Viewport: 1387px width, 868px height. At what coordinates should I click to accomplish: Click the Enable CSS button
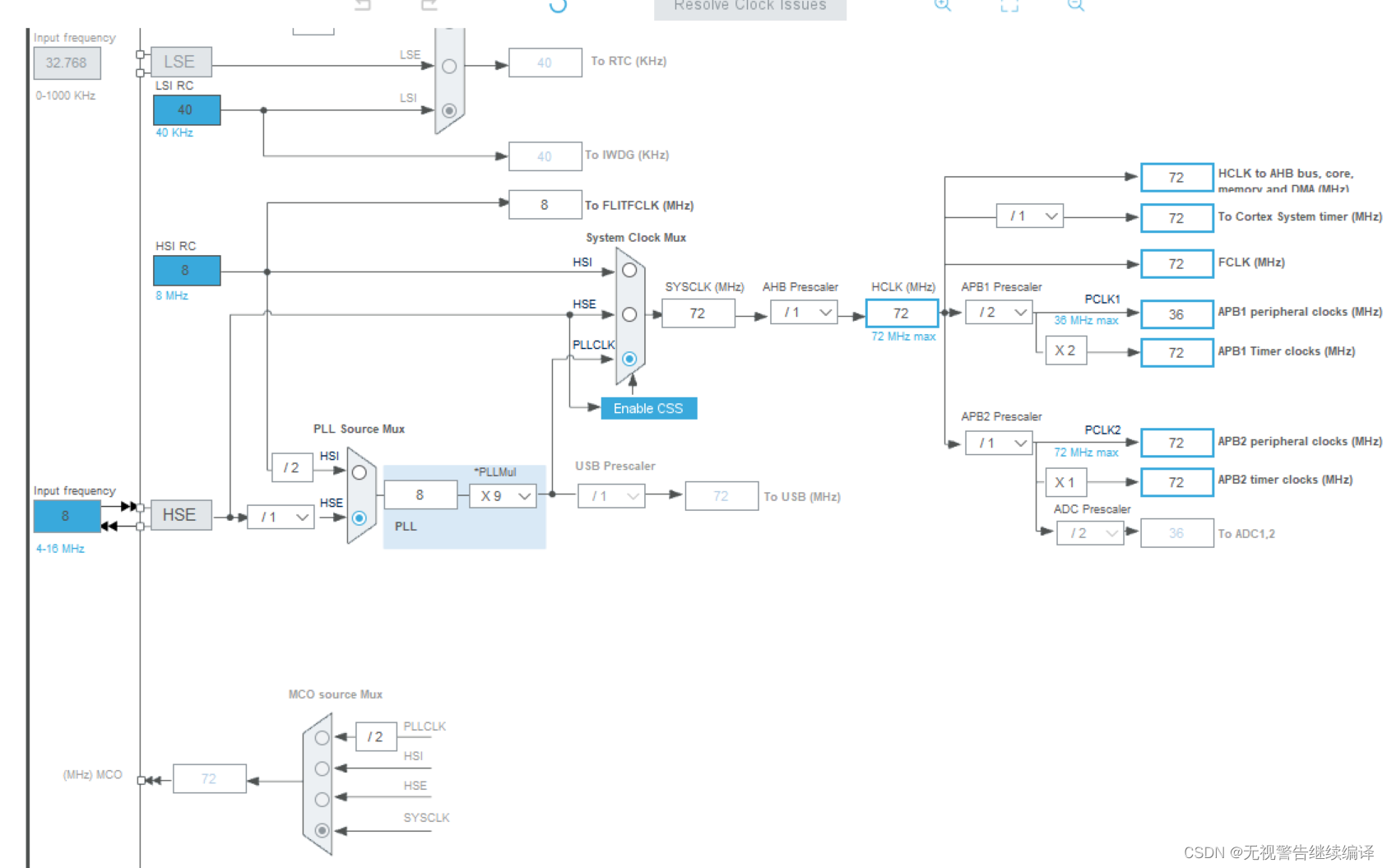pyautogui.click(x=648, y=408)
